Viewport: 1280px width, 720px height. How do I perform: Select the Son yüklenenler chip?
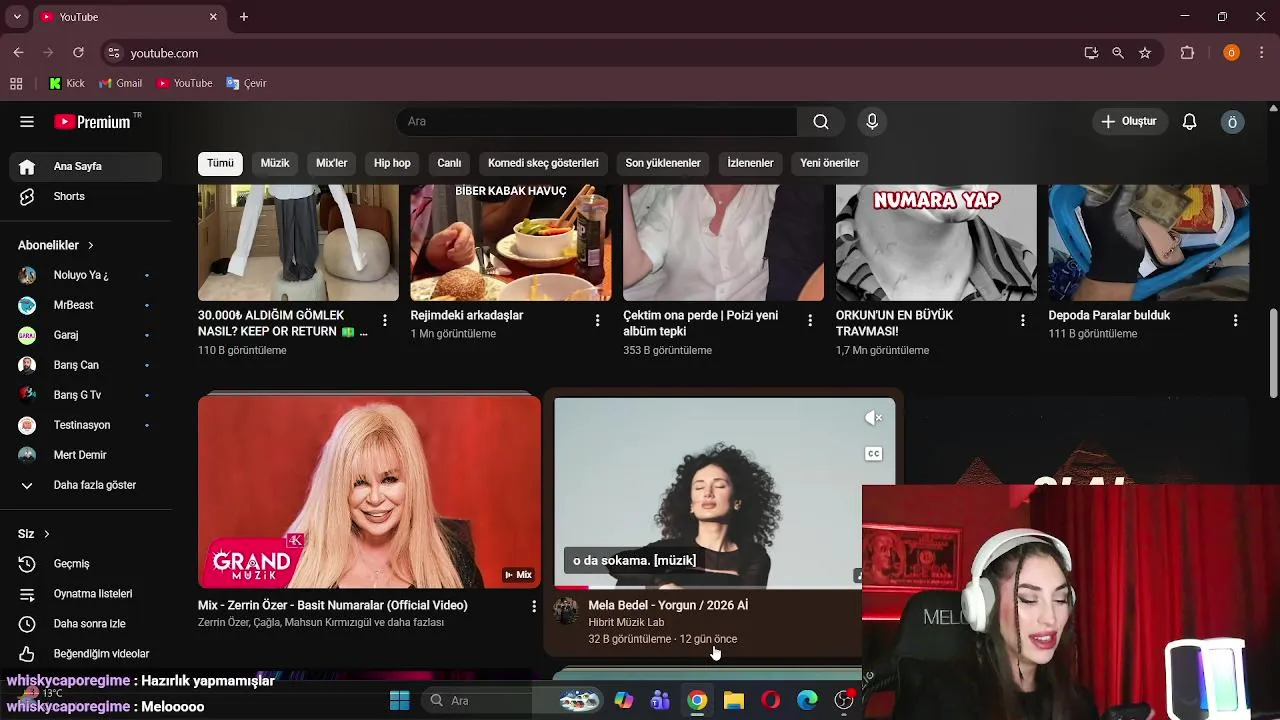[x=663, y=163]
